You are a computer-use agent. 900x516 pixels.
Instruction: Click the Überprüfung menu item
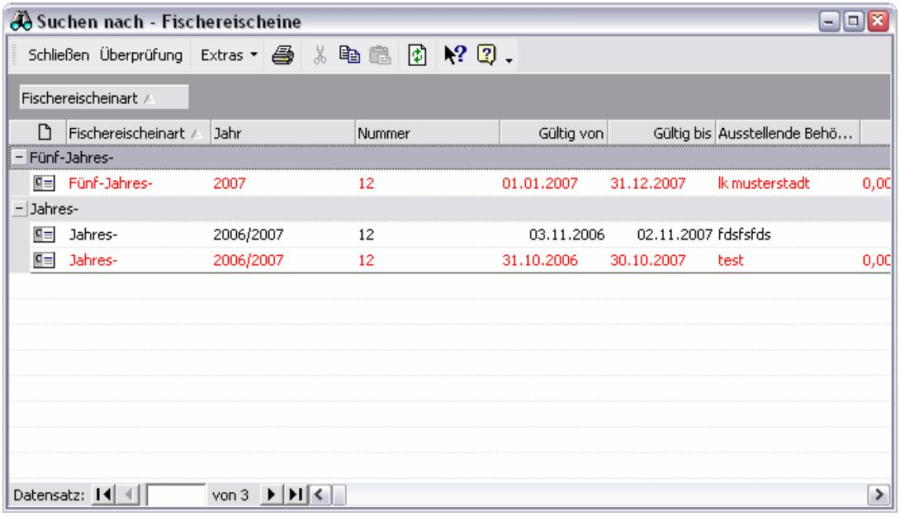coord(141,56)
